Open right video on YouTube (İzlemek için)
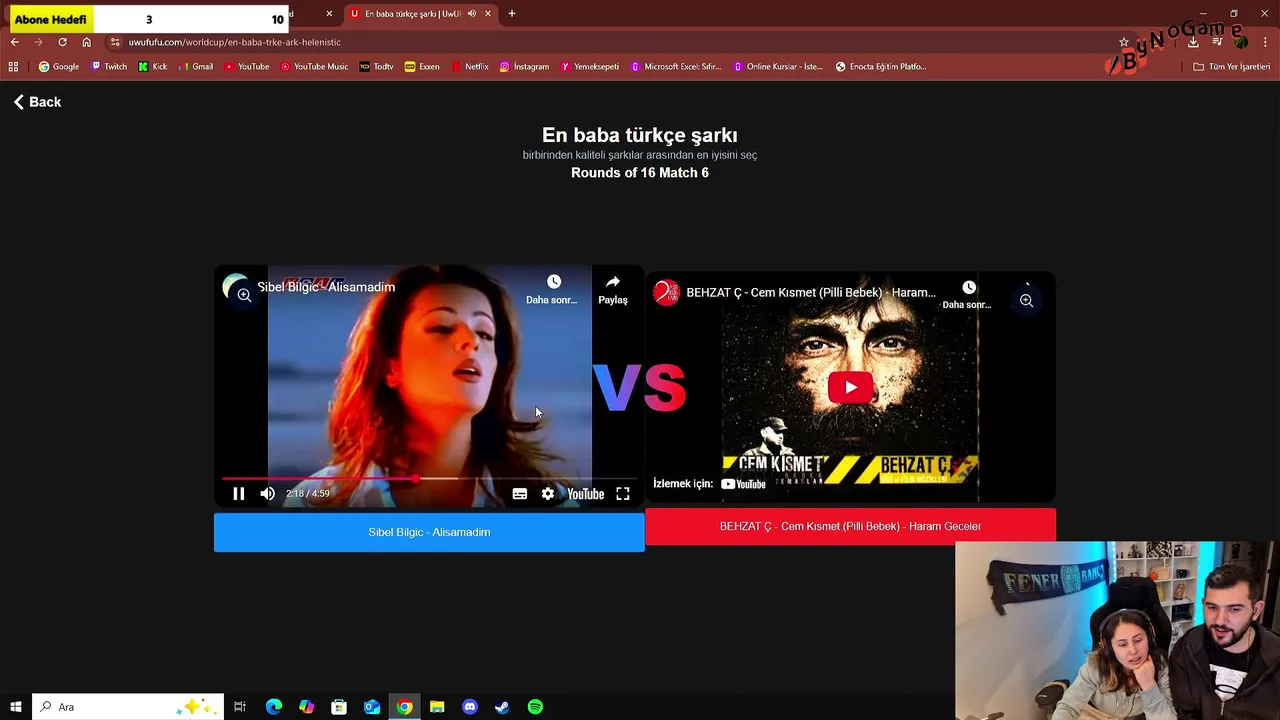This screenshot has height=720, width=1280. (x=709, y=484)
